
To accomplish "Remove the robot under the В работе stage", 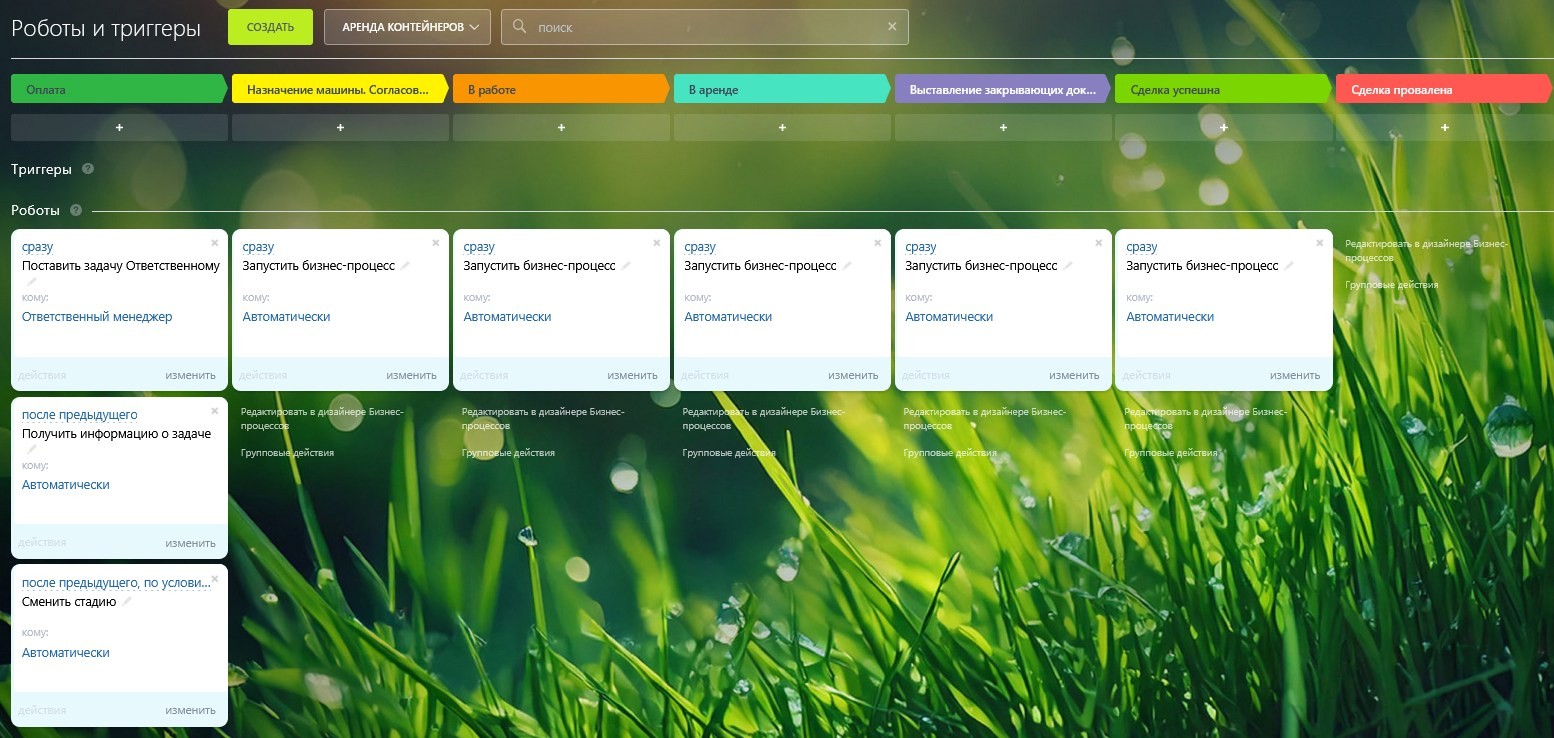I will tap(656, 243).
